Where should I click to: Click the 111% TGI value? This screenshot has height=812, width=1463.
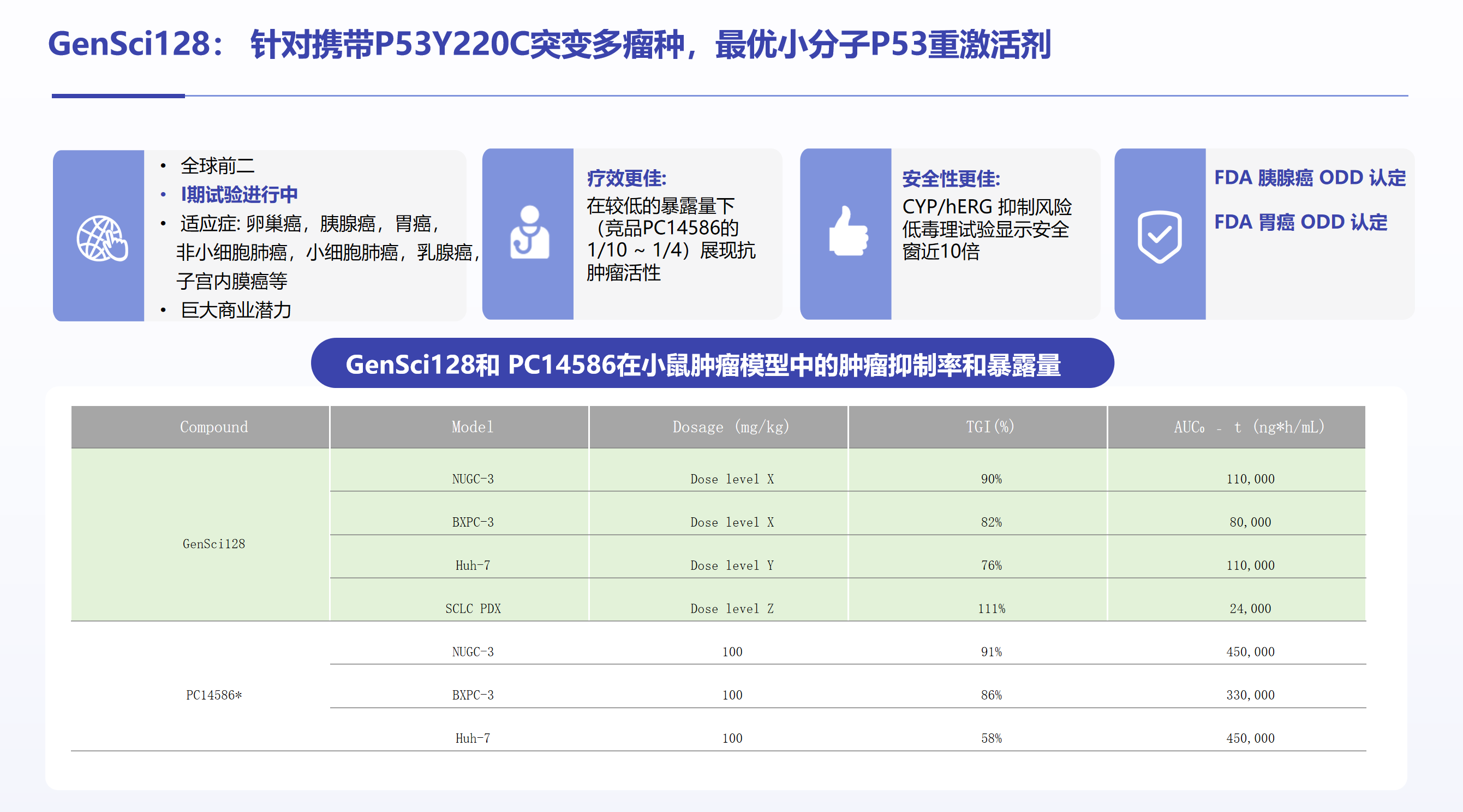tap(992, 608)
